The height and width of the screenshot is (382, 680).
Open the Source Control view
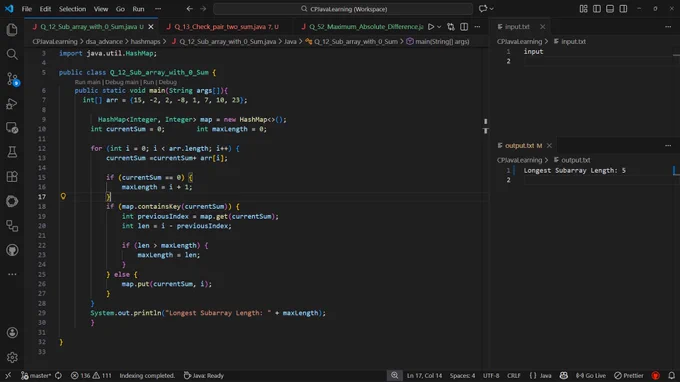[12, 79]
